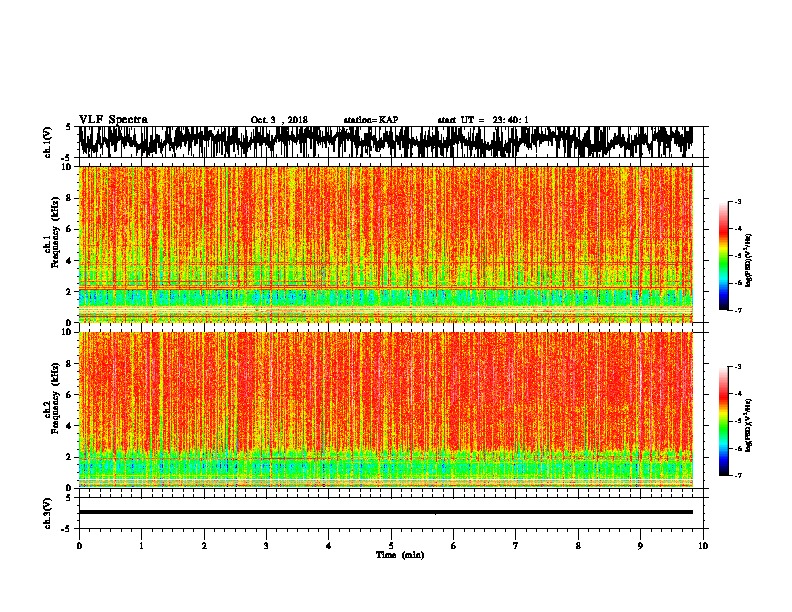Click the time axis tick label '7'

[516, 545]
